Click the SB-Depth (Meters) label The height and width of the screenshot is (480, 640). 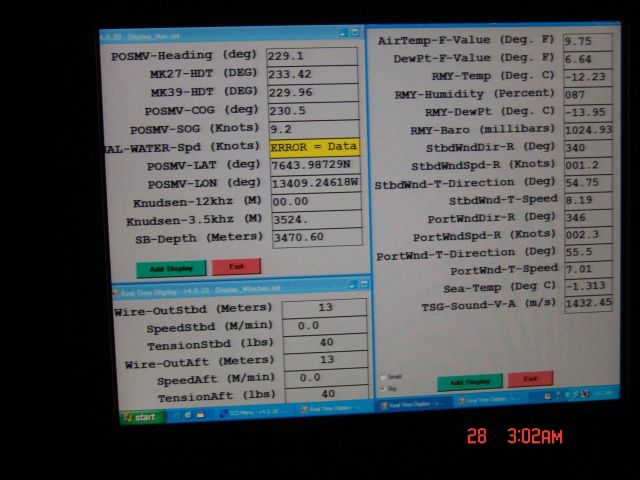pyautogui.click(x=199, y=238)
